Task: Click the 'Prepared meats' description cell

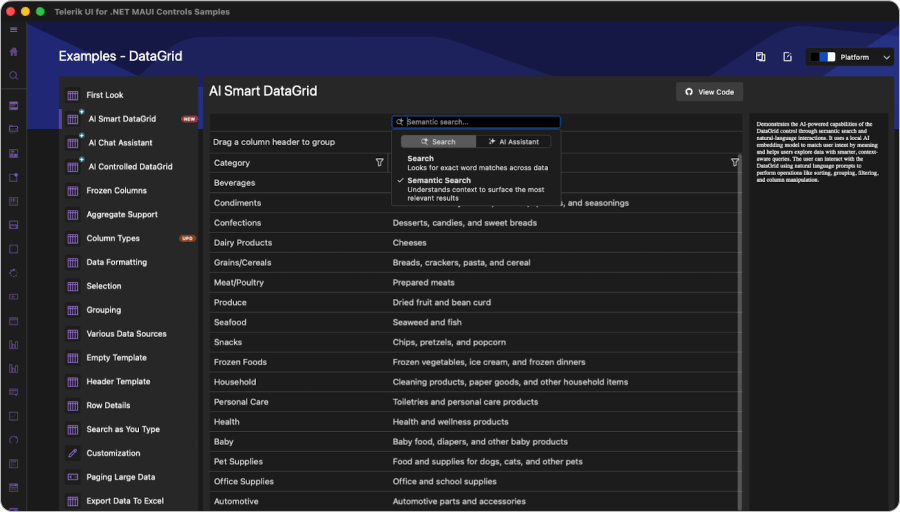Action: pos(562,282)
